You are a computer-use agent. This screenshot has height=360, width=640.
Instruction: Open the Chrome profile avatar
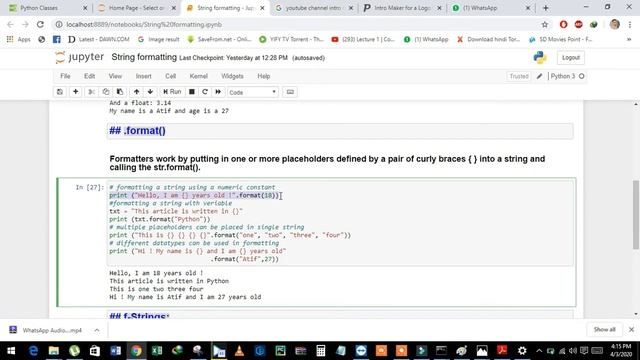(615, 24)
